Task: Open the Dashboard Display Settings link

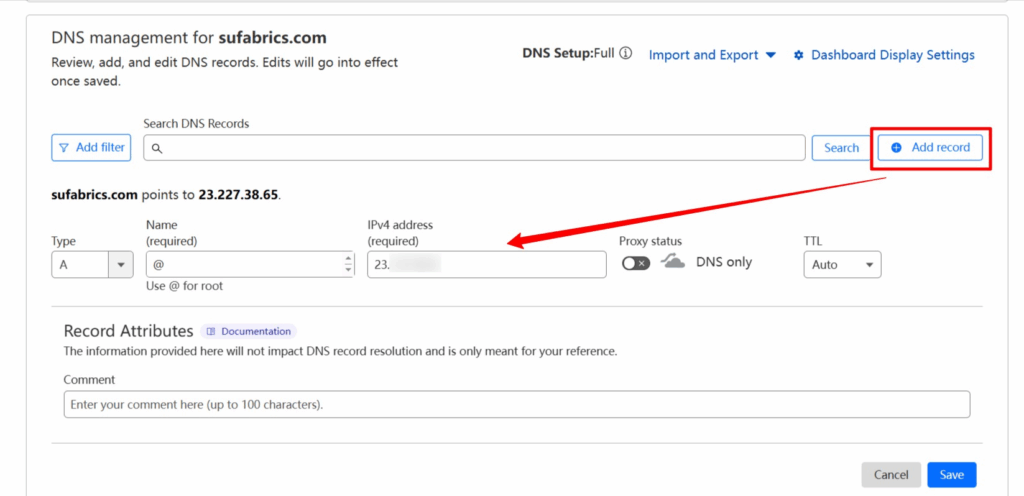Action: (x=892, y=55)
